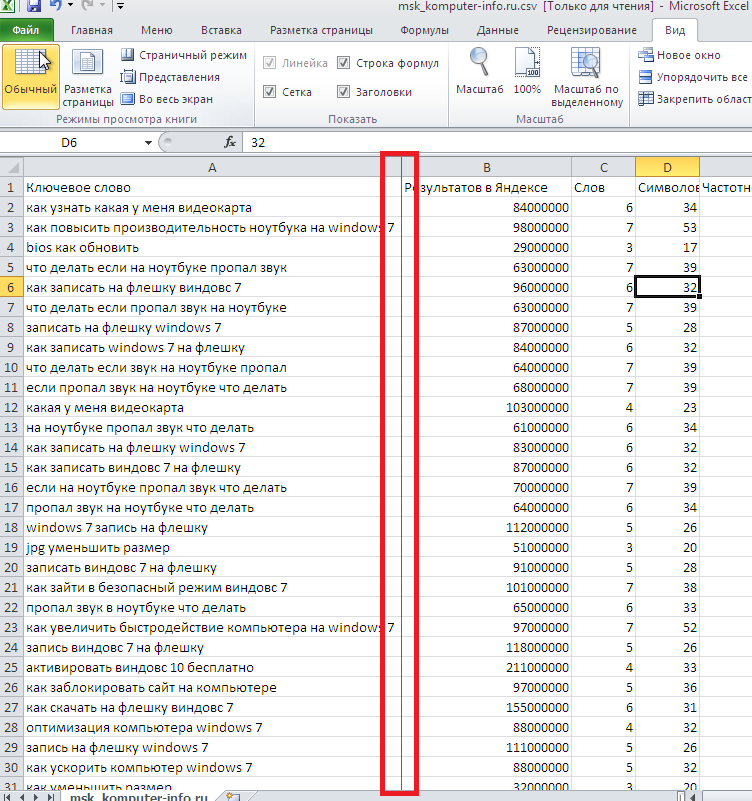Open Представления custom views
This screenshot has height=801, width=752.
click(x=170, y=77)
